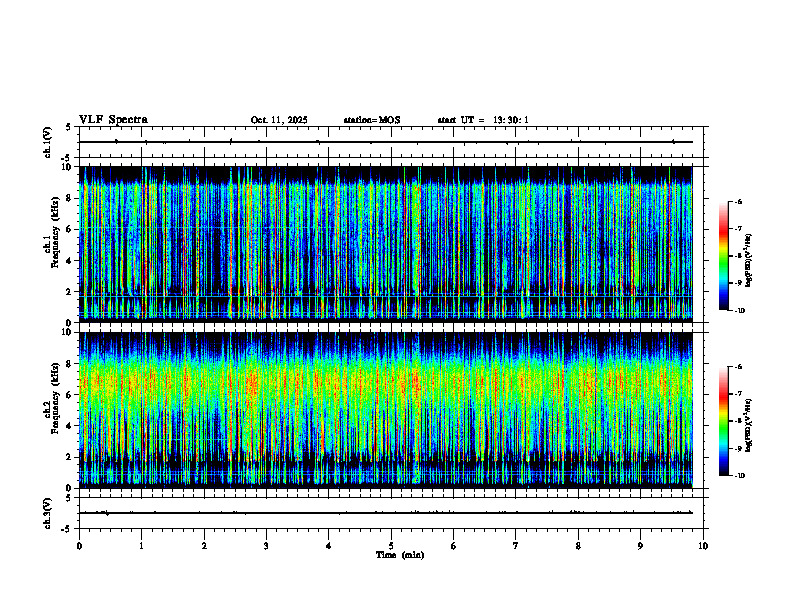This screenshot has height=612, width=792.
Task: Click the "-10" label on ch.2 color bar
Action: pos(739,476)
